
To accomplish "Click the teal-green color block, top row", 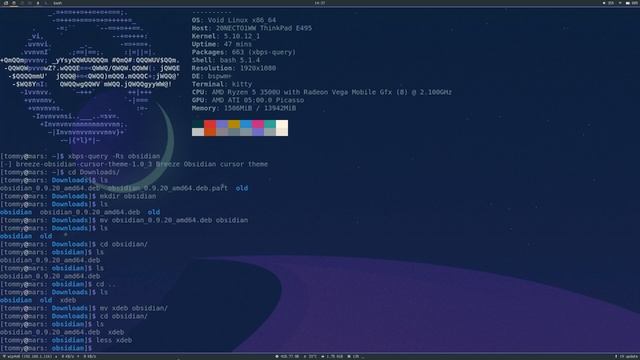I will click(270, 124).
